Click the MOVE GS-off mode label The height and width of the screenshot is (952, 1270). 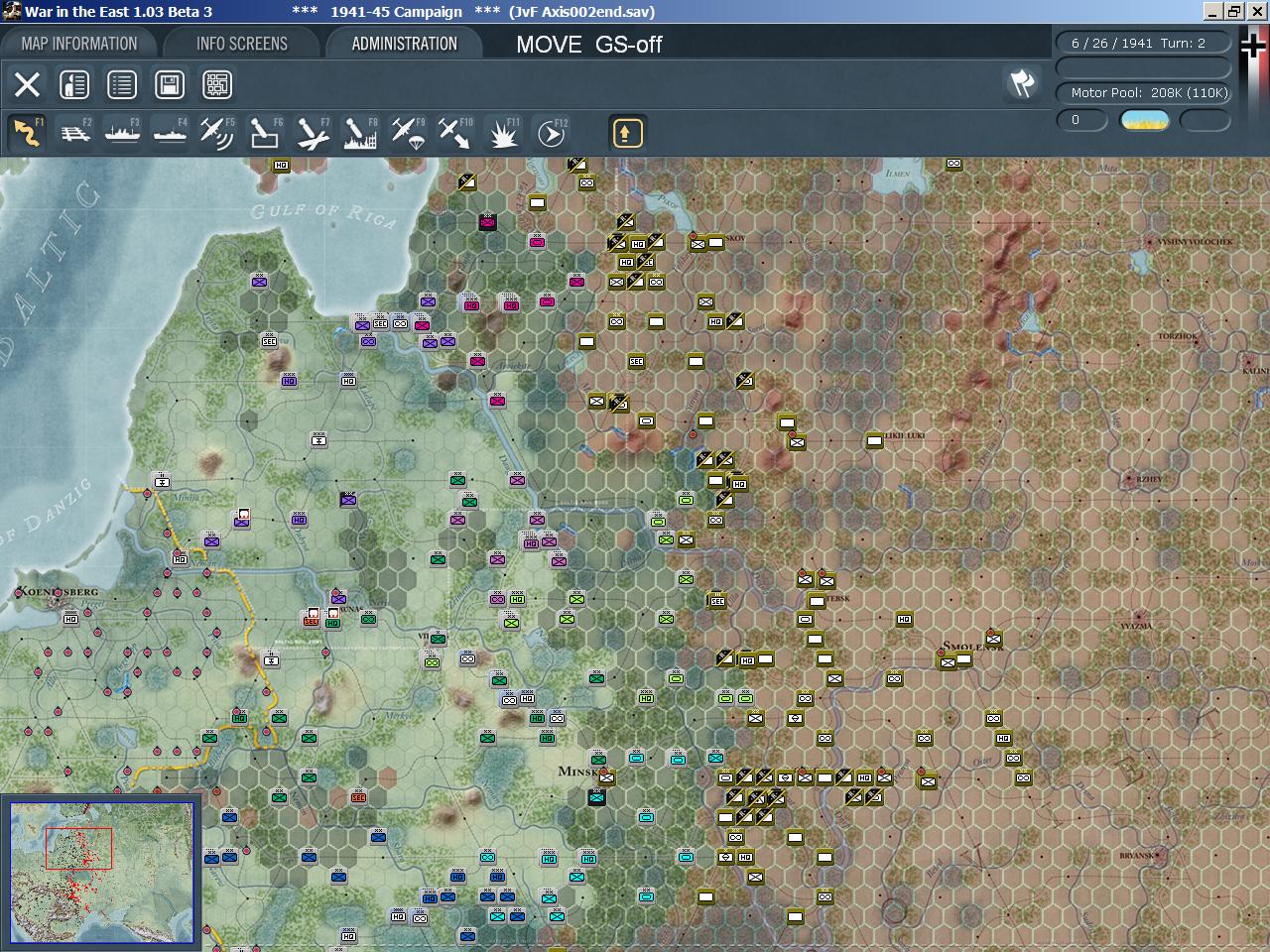tap(588, 45)
